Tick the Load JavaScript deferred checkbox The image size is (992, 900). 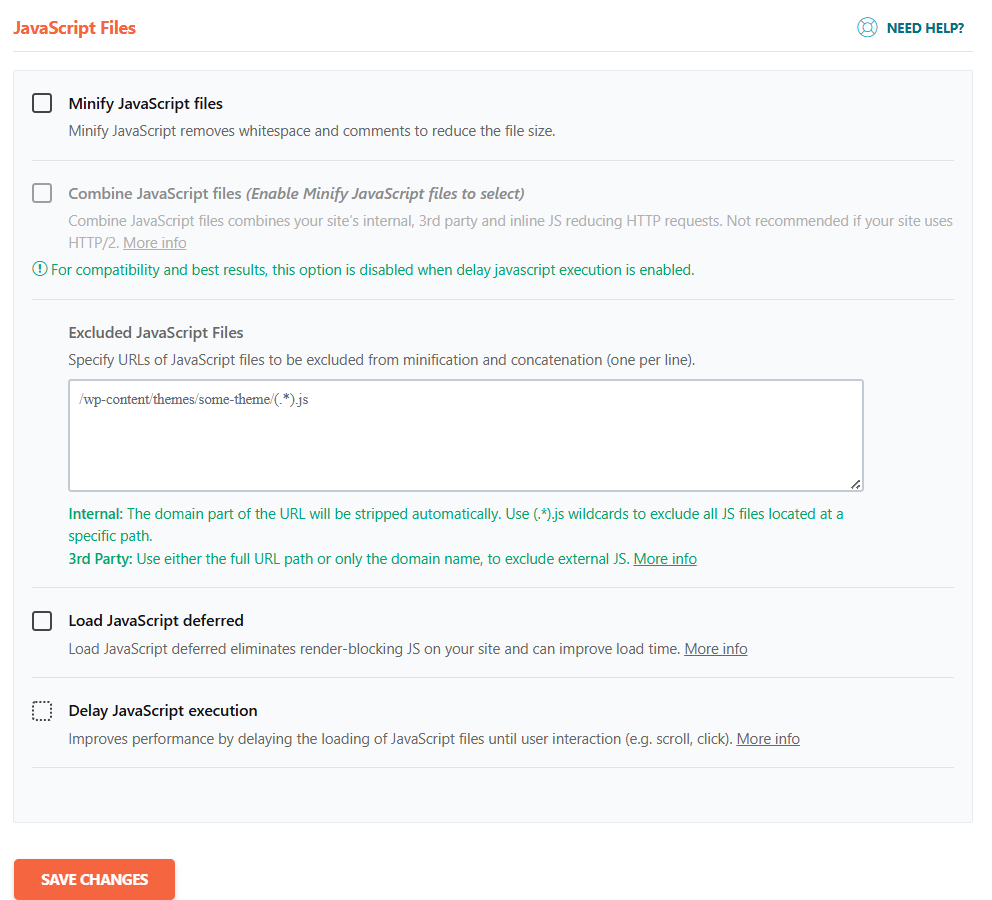42,621
